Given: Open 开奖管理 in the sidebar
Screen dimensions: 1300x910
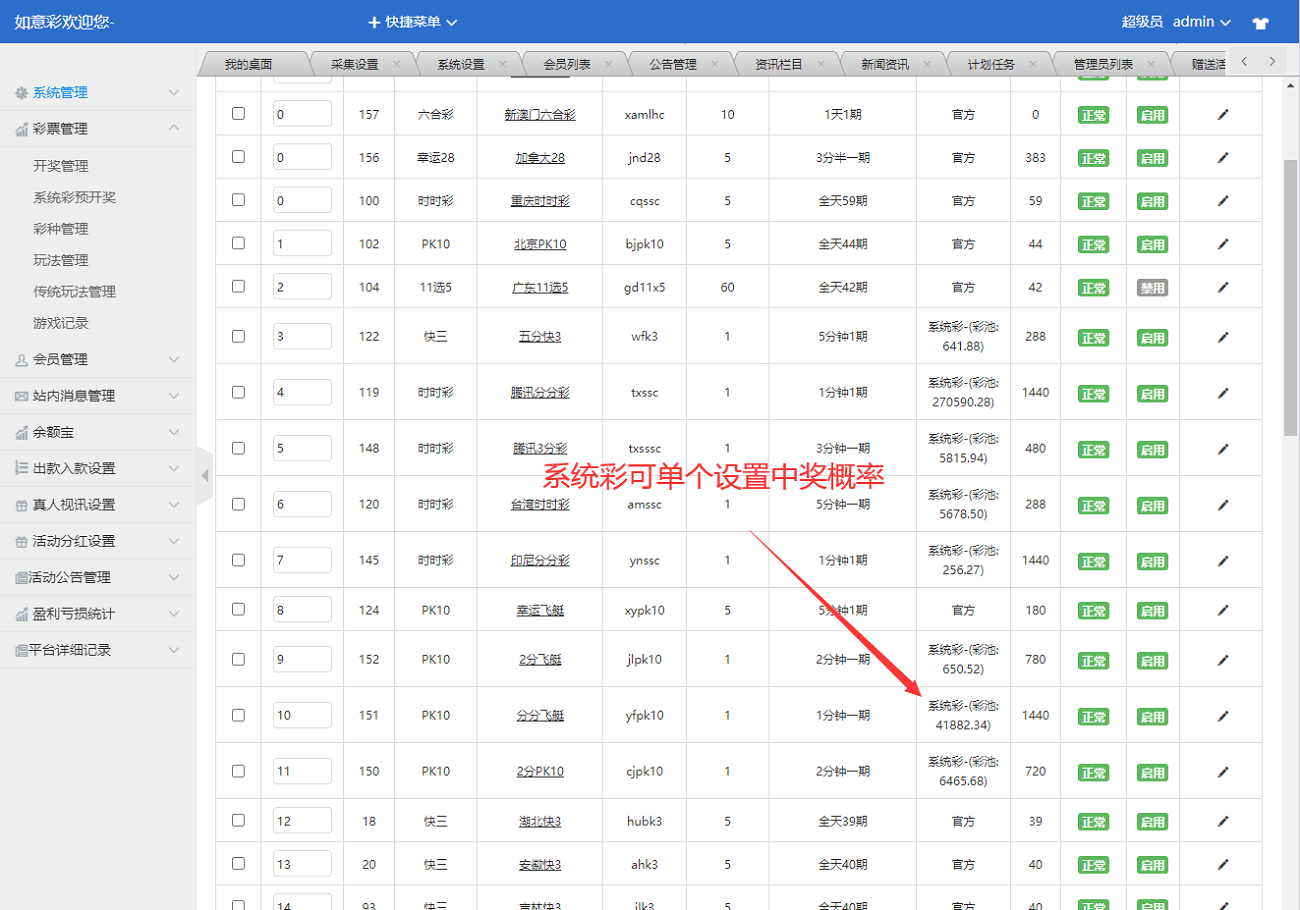Looking at the screenshot, I should pos(61,166).
